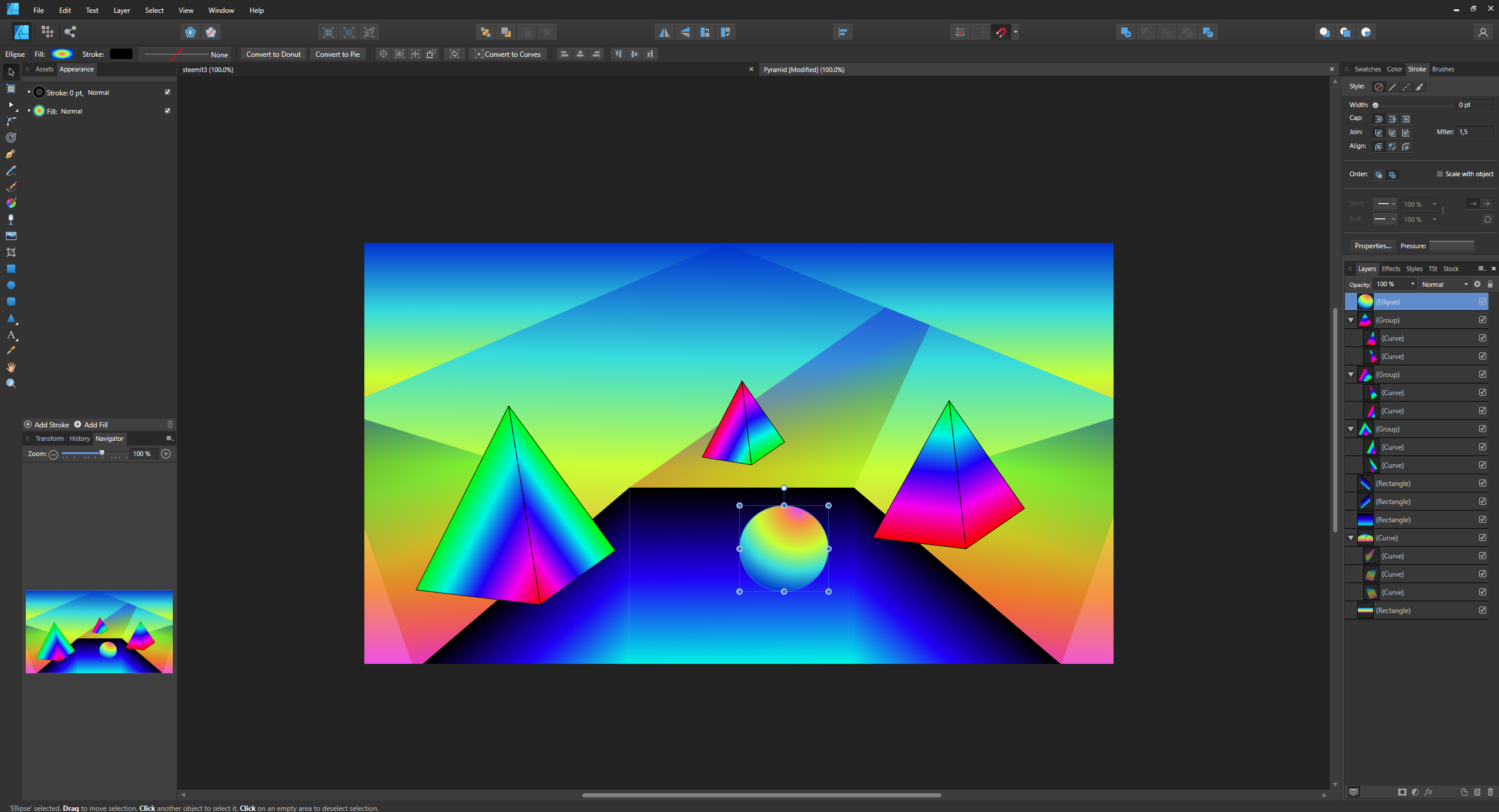Select the Artistic Text tool

11,335
